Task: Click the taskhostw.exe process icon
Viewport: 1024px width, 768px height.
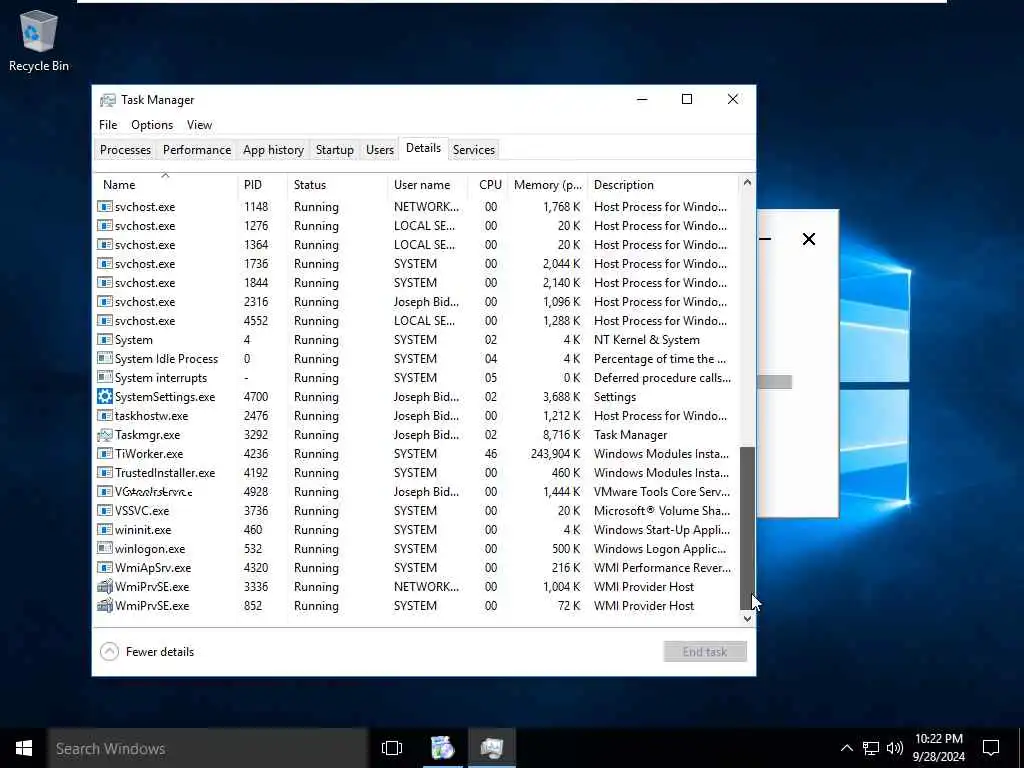Action: (x=104, y=416)
